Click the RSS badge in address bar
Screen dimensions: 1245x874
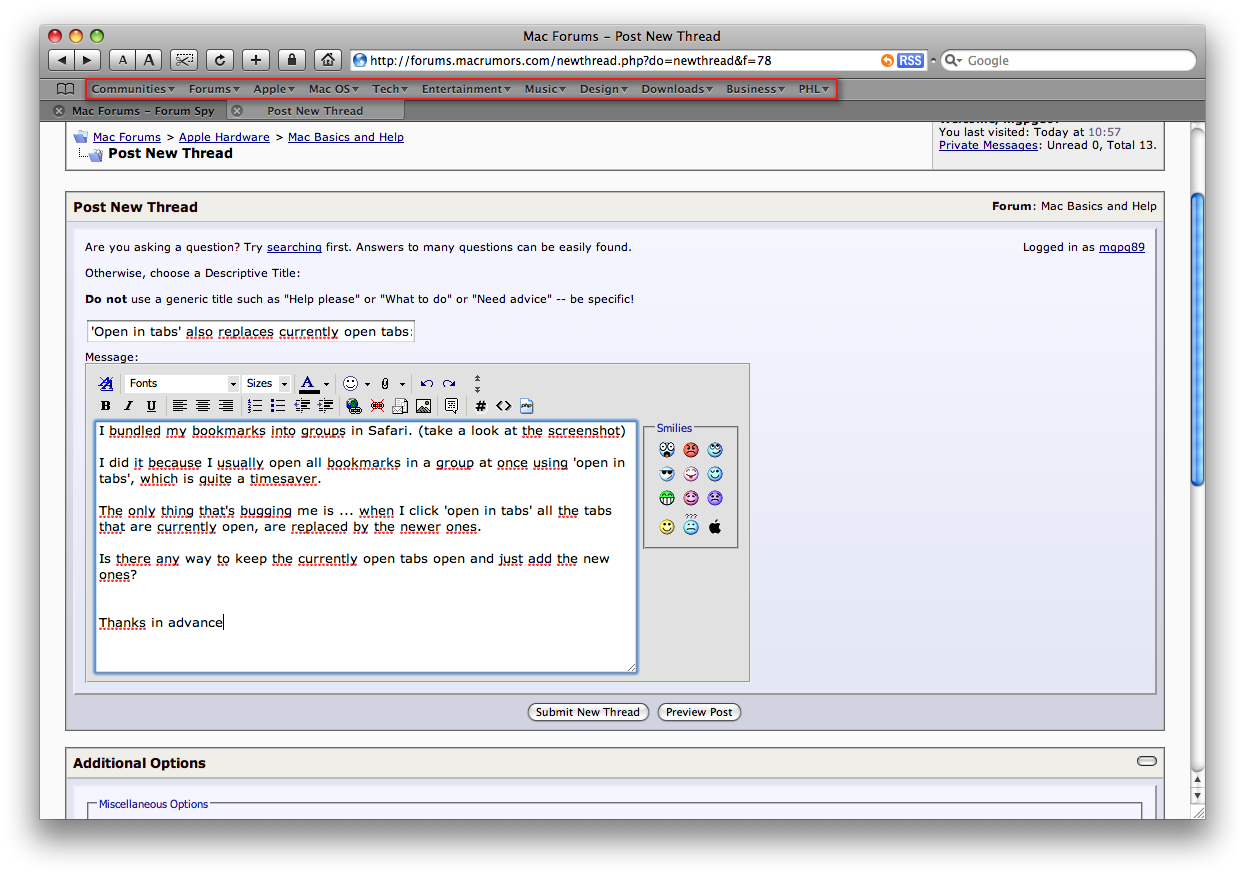910,61
